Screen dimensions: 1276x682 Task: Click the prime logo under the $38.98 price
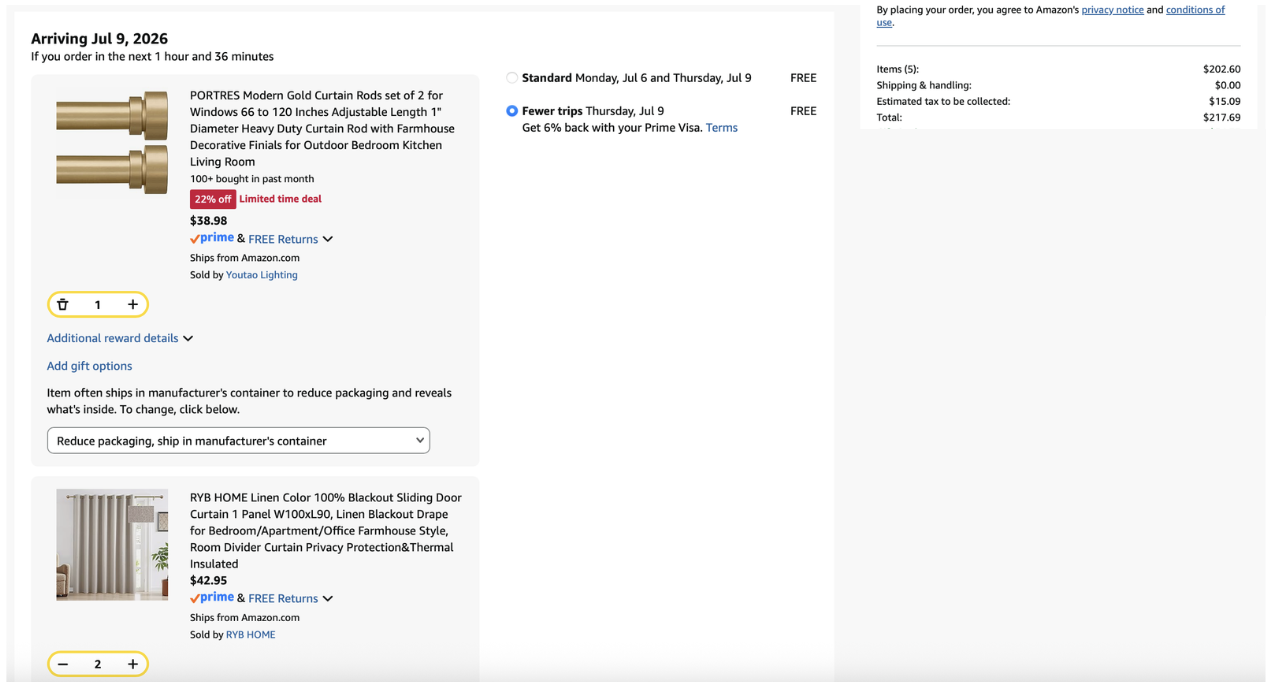pos(212,238)
